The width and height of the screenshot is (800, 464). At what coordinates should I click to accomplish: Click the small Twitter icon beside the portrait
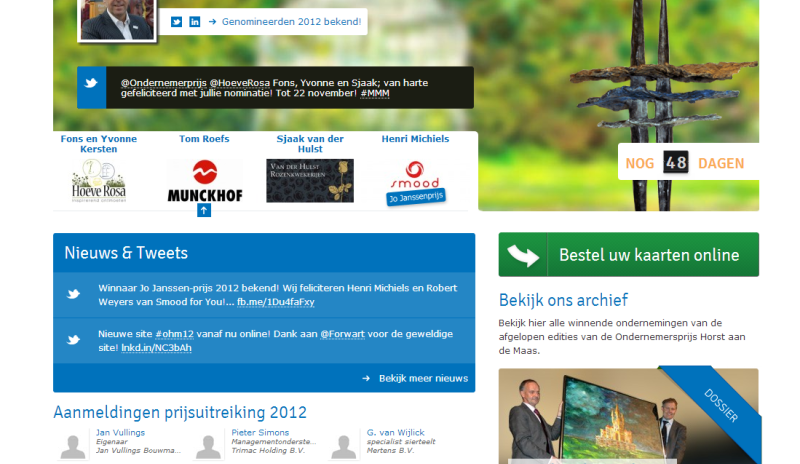177,21
